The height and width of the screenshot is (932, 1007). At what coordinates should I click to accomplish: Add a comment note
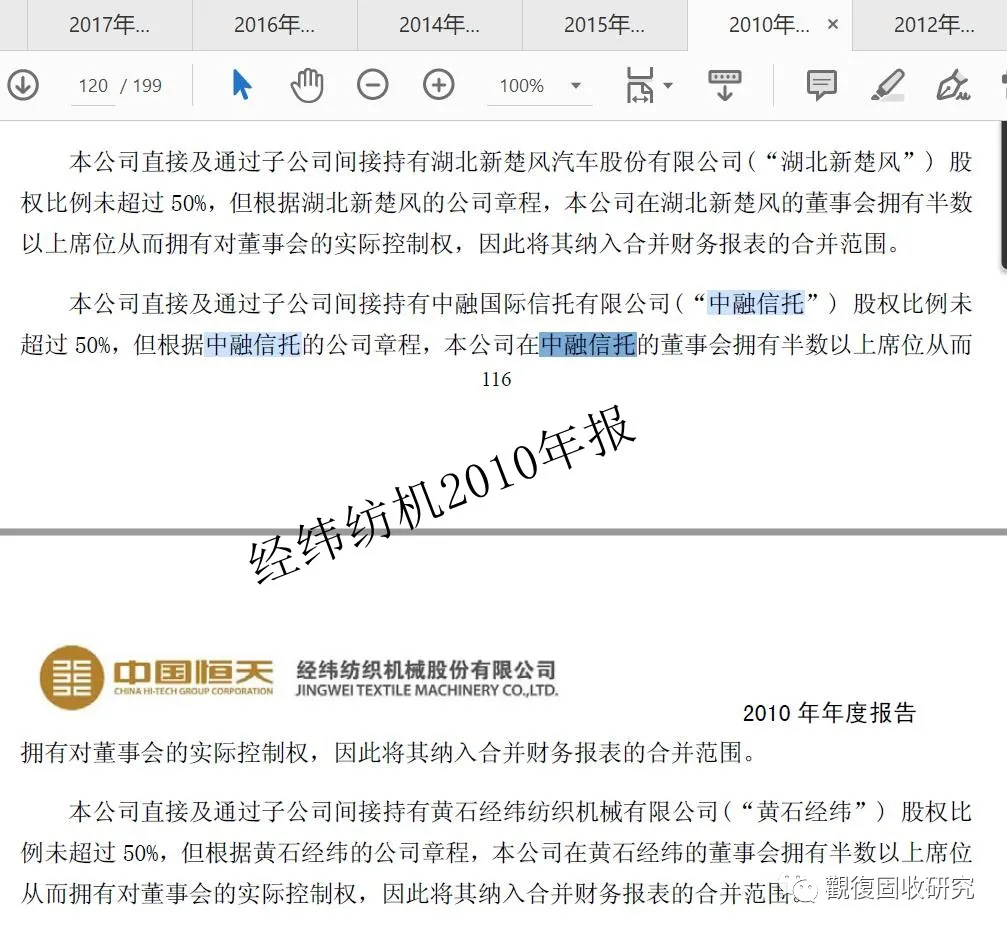821,85
